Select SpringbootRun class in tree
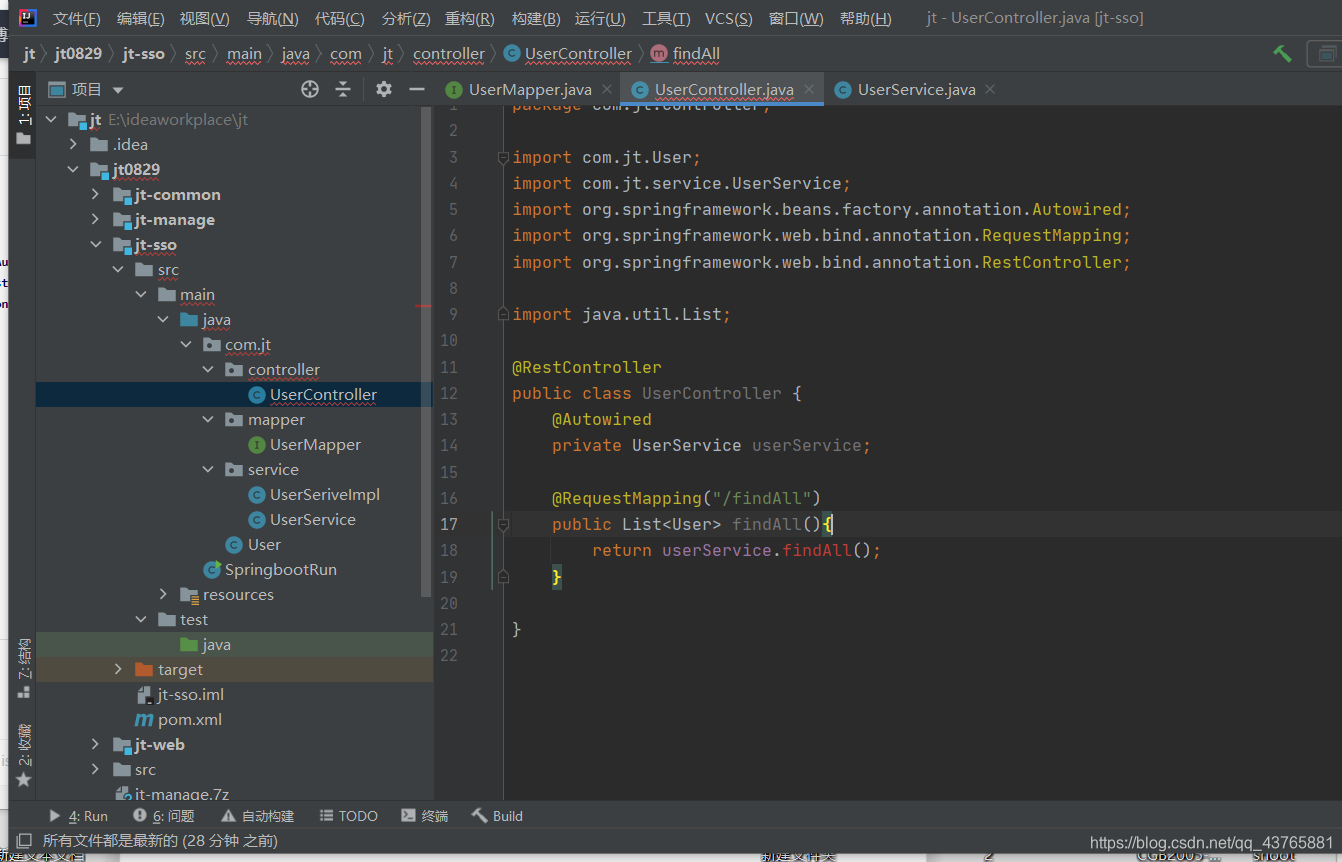 [x=280, y=570]
